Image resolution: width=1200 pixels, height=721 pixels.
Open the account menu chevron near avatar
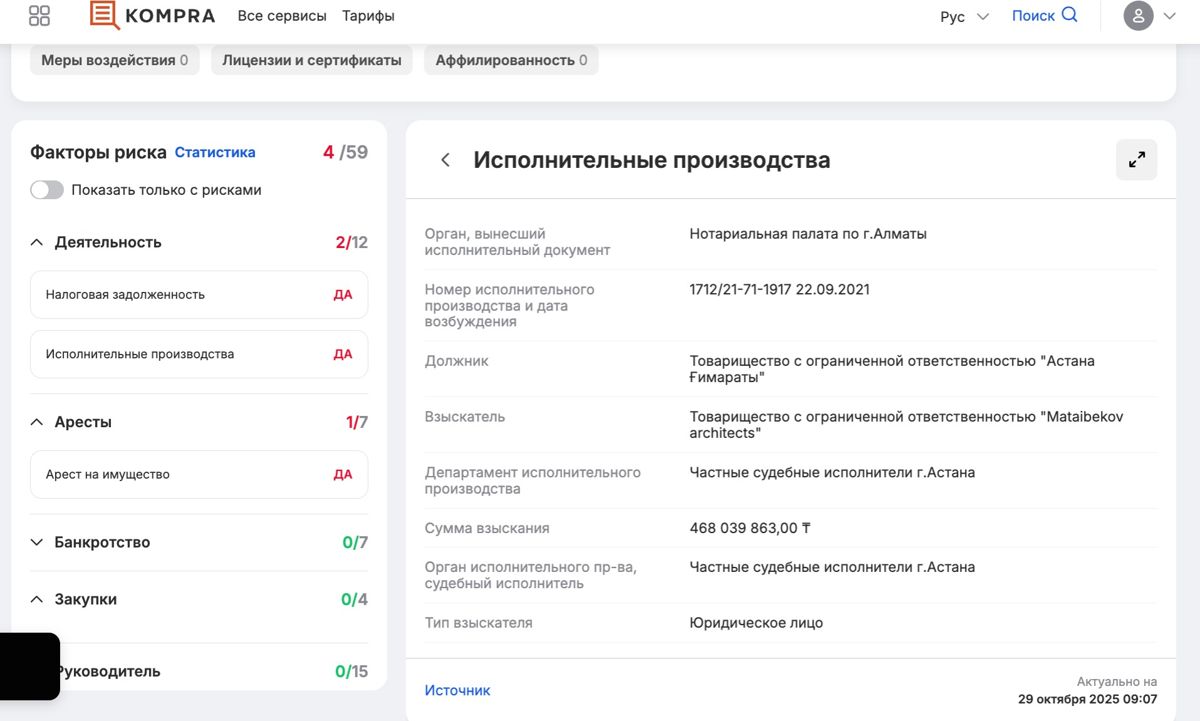point(1170,16)
